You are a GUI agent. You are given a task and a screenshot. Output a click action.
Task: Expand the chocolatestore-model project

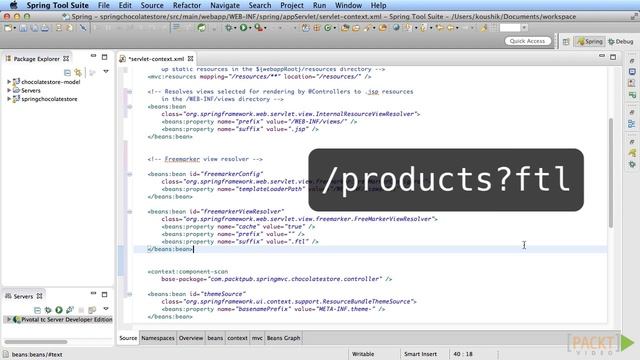click(x=9, y=82)
